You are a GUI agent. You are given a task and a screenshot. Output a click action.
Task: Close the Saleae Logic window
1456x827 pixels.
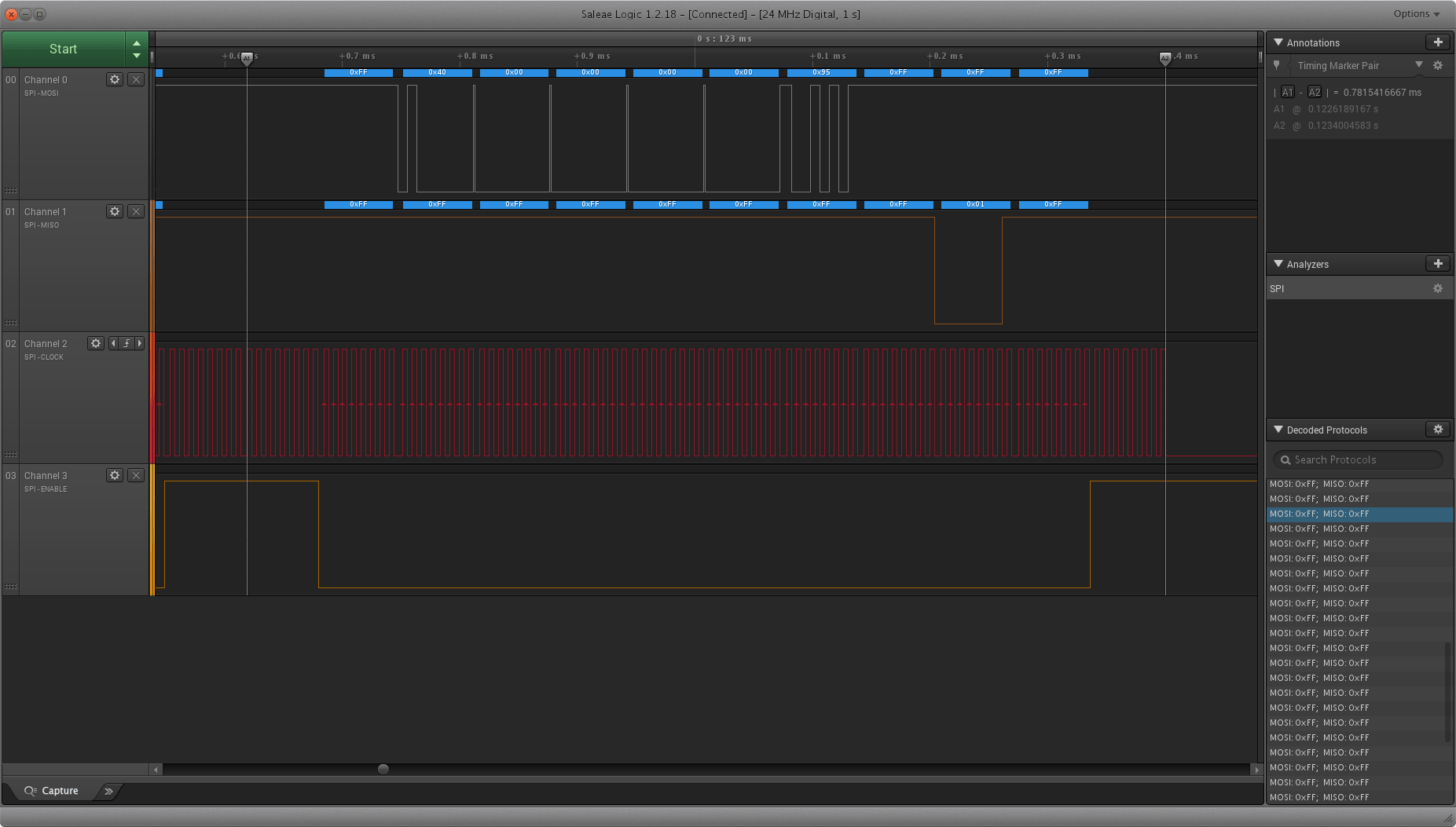[x=11, y=14]
